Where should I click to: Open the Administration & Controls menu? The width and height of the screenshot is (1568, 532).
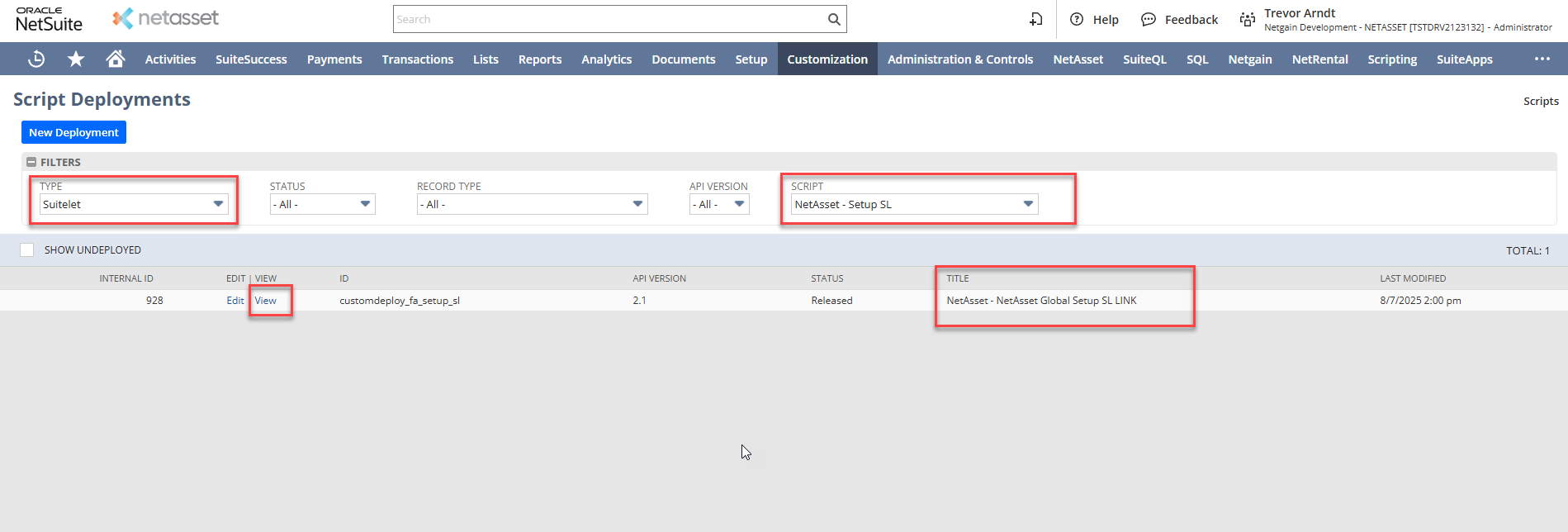click(x=960, y=59)
